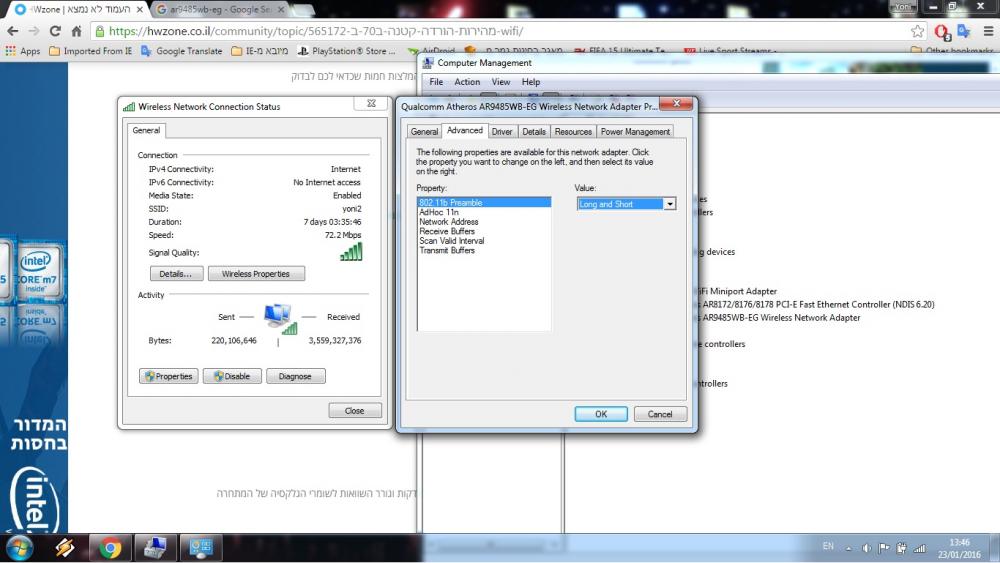Select the Network Address property
The width and height of the screenshot is (1000, 563).
click(x=484, y=221)
